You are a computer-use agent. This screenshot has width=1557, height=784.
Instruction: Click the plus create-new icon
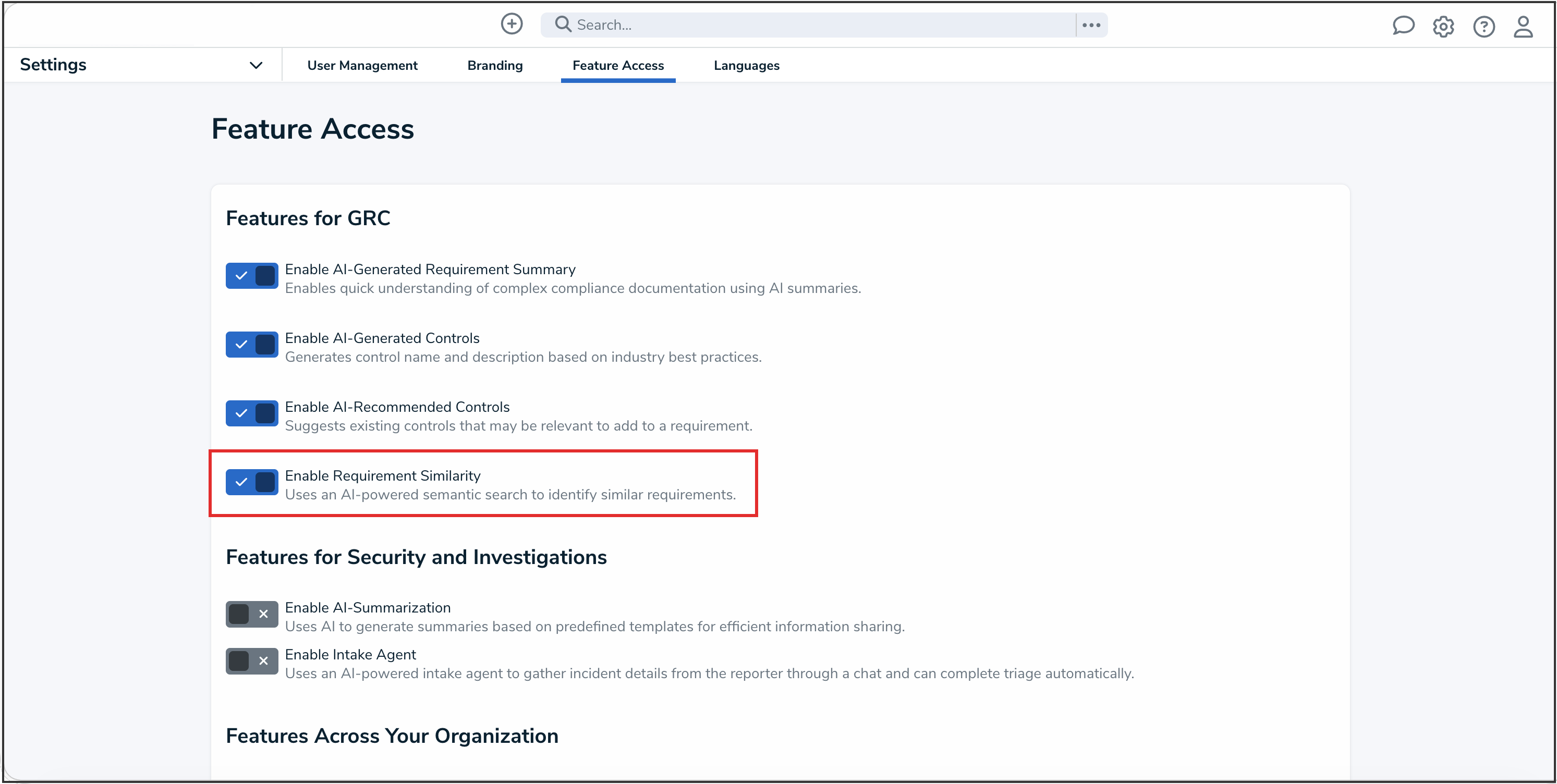pos(512,24)
